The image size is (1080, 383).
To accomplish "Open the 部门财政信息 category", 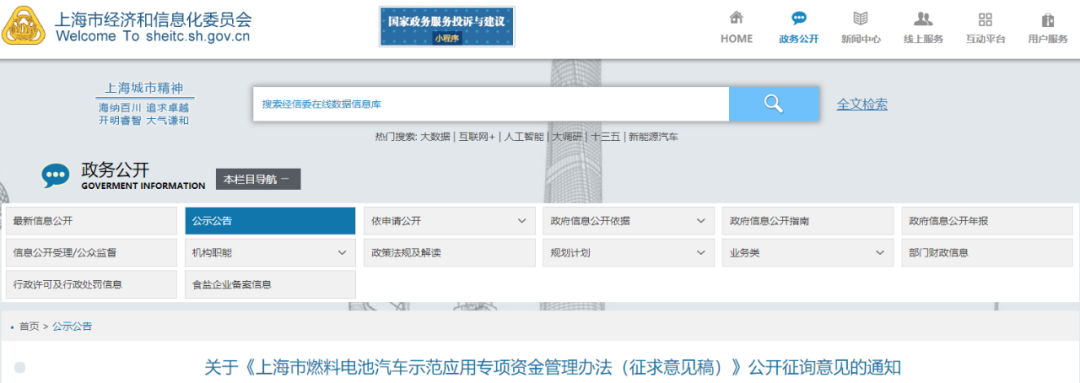I will (987, 253).
